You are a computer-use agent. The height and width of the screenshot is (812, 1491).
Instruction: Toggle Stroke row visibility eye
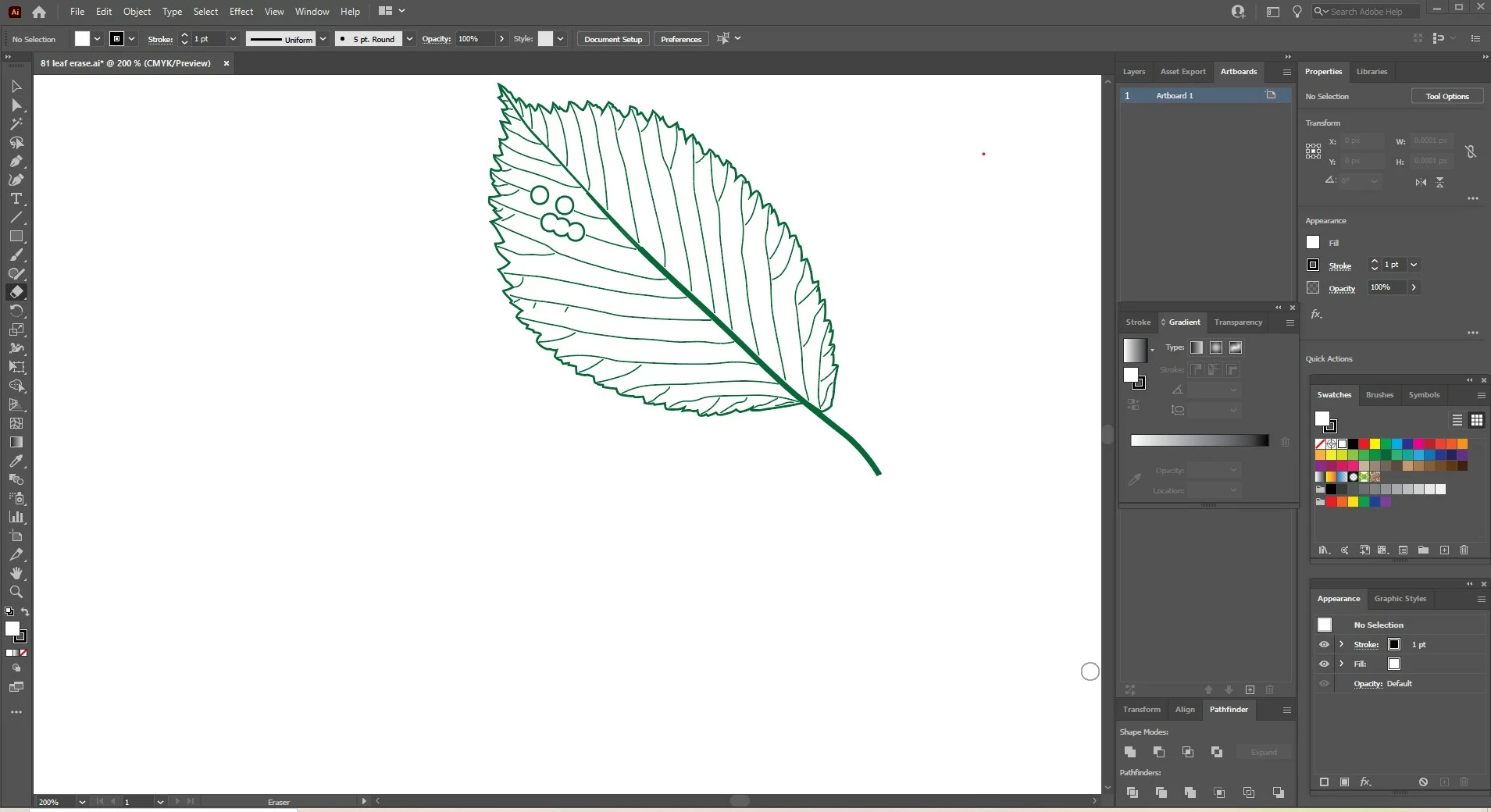point(1324,644)
